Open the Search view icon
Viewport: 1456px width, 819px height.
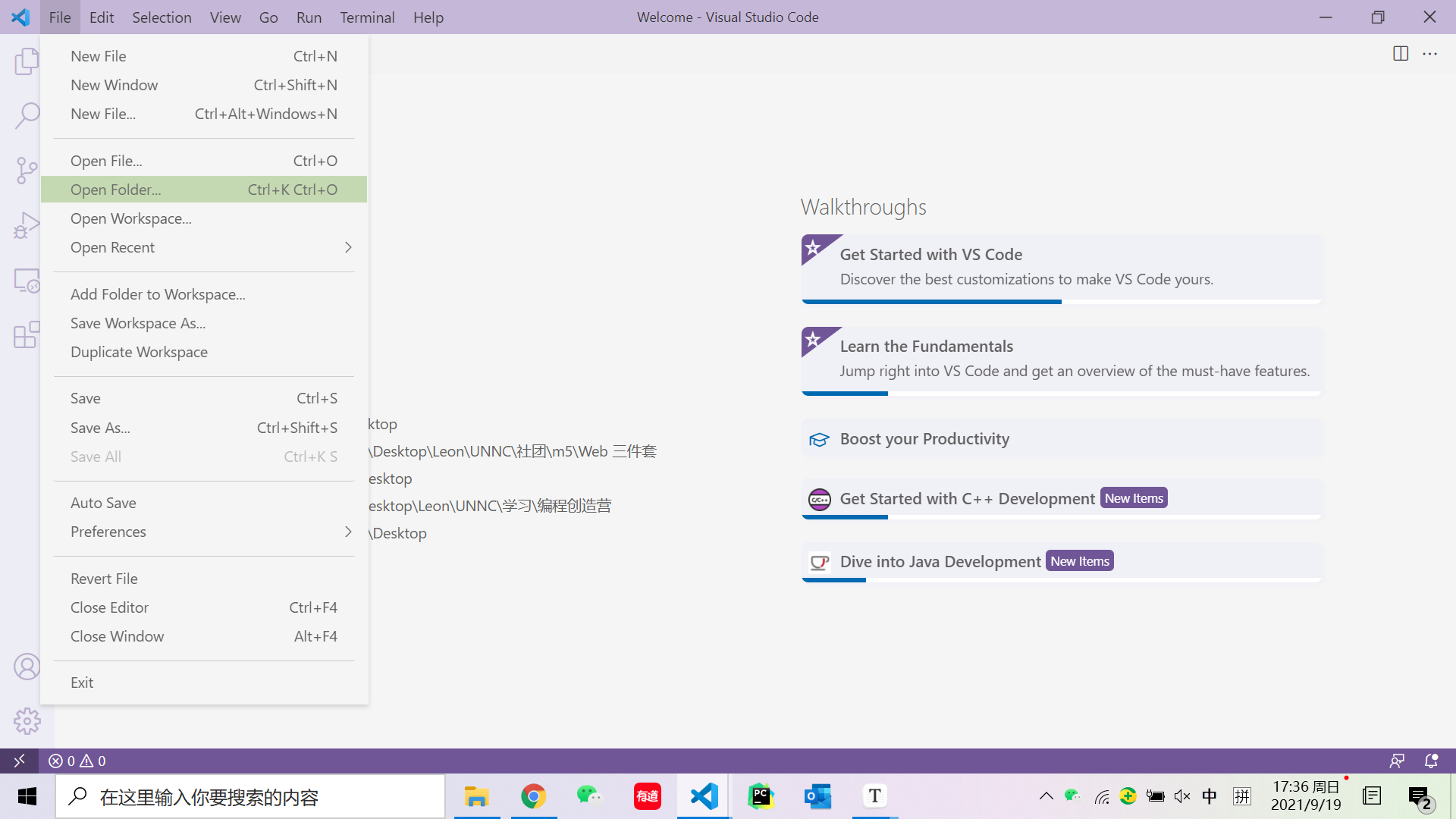click(27, 115)
